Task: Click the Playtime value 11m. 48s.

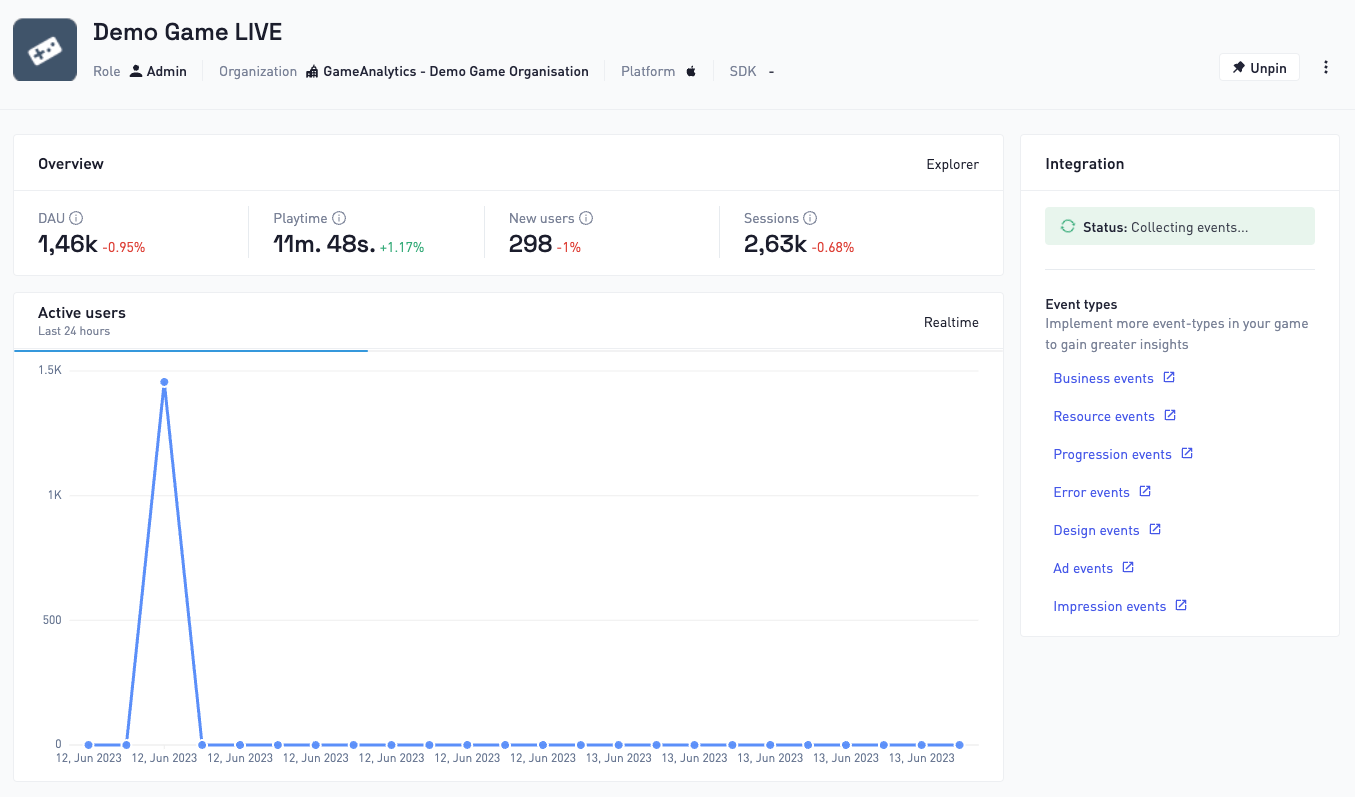Action: (324, 243)
